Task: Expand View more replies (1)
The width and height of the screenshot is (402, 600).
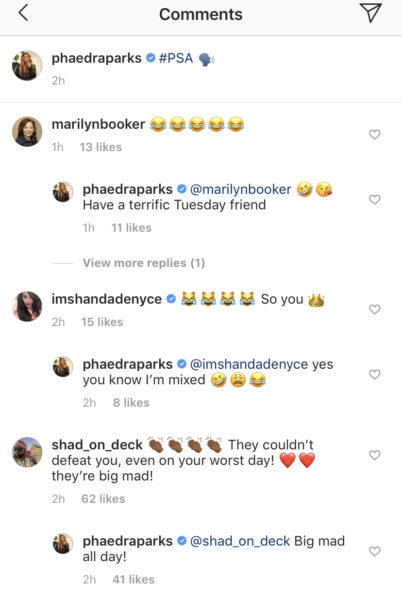Action: coord(144,263)
